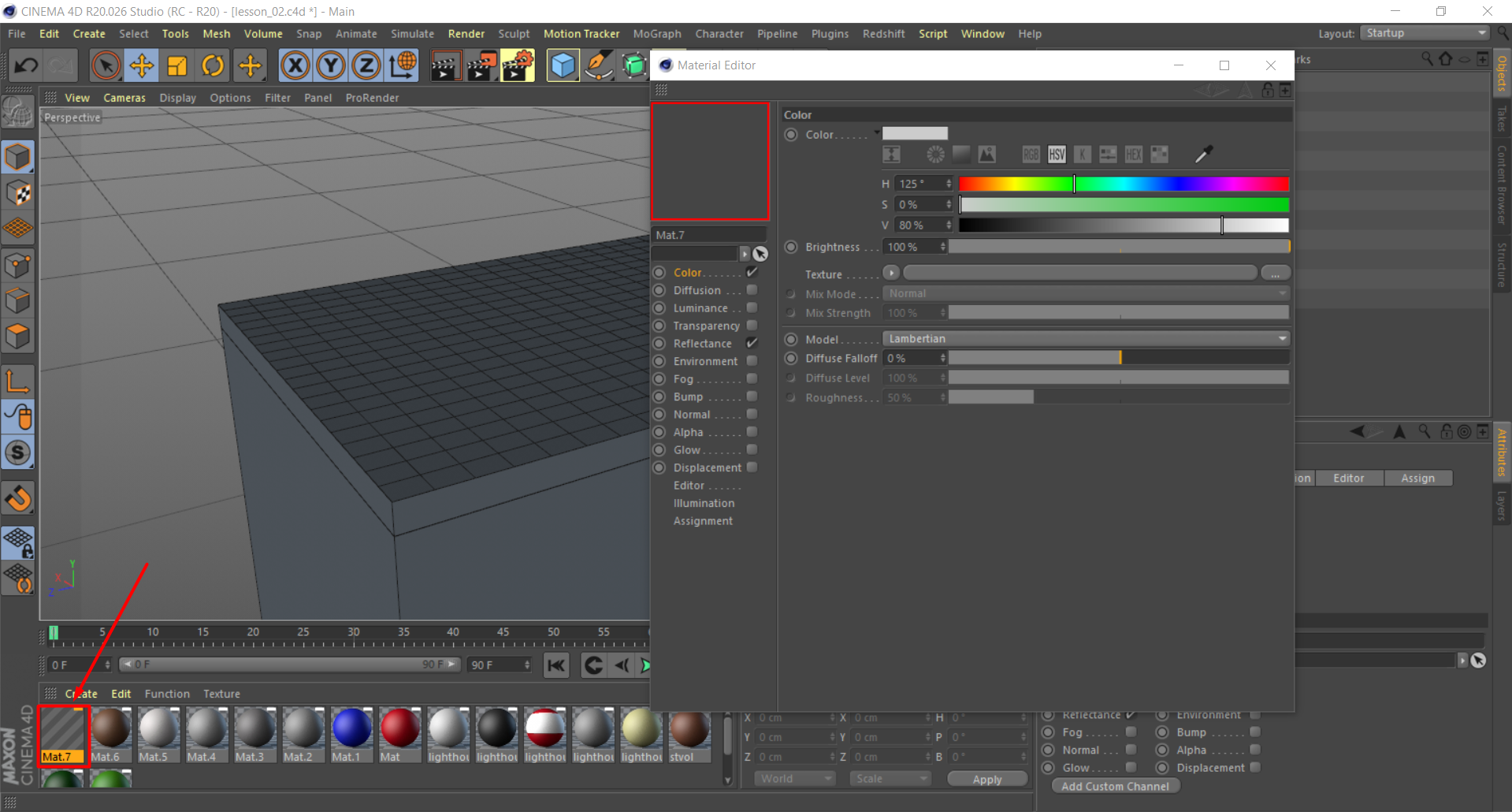
Task: Select the Live Selection tool
Action: (x=106, y=65)
